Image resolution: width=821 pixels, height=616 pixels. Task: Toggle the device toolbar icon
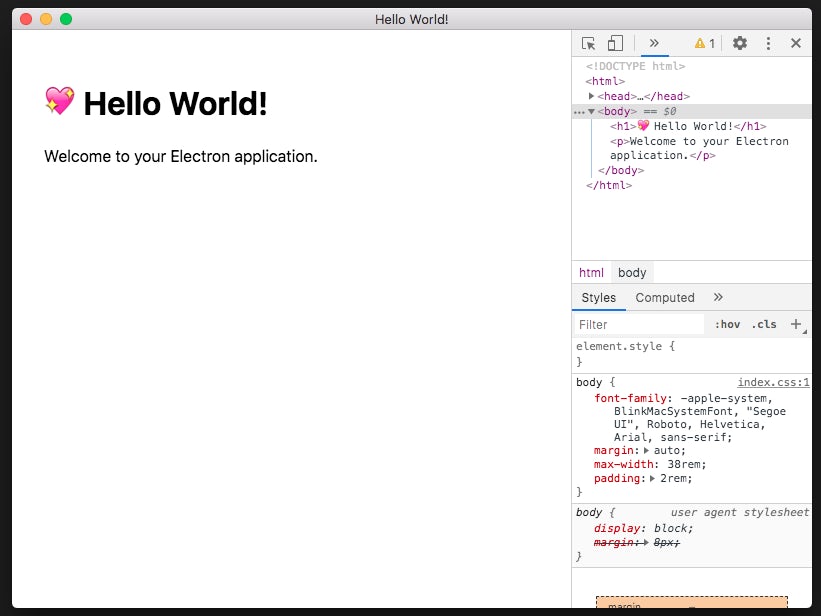point(613,43)
